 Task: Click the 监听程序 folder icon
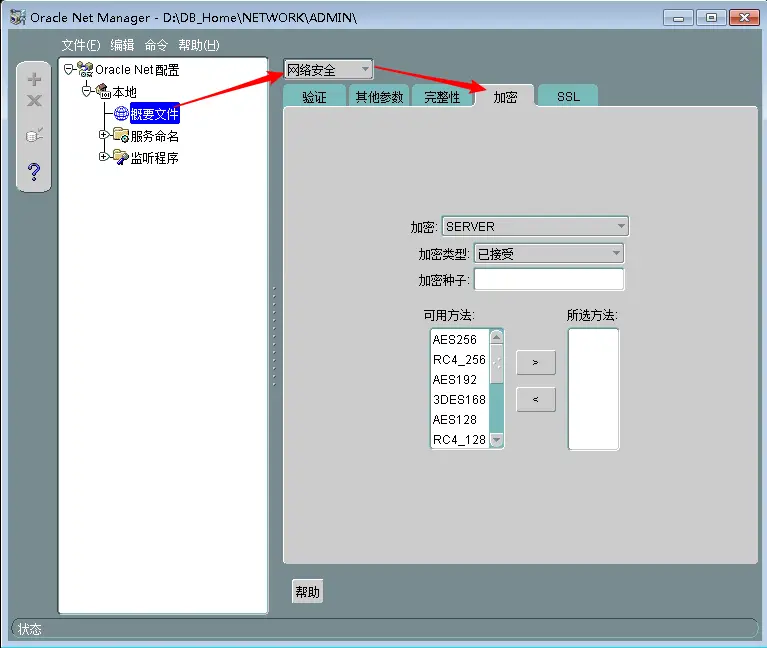click(121, 157)
